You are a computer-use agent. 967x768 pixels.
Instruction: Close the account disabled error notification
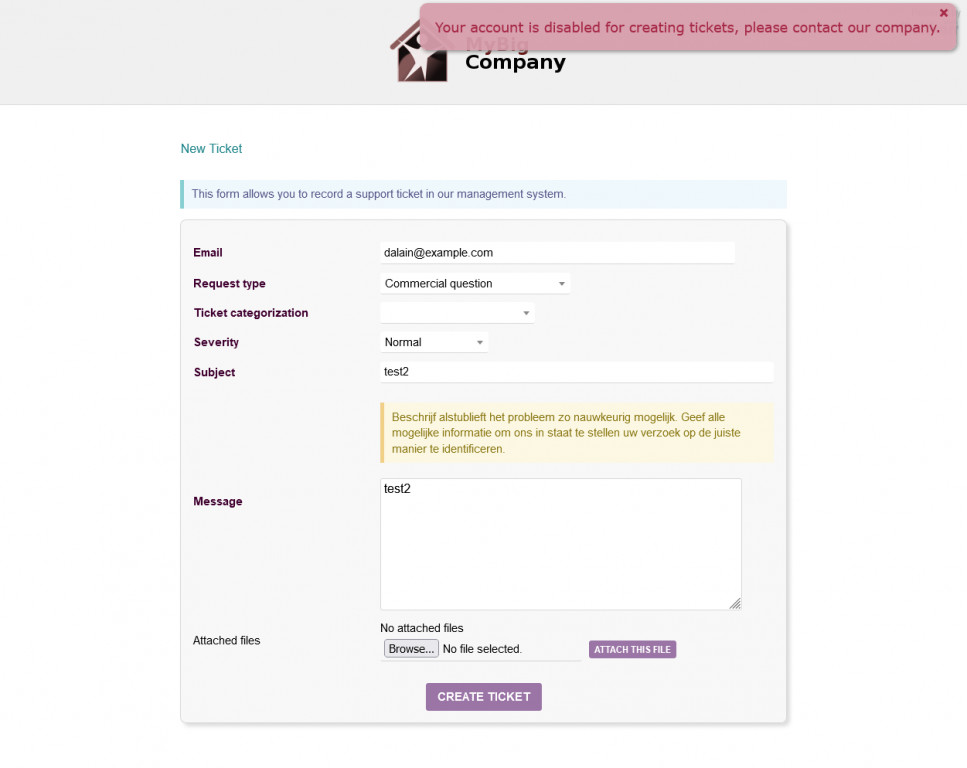click(x=943, y=13)
